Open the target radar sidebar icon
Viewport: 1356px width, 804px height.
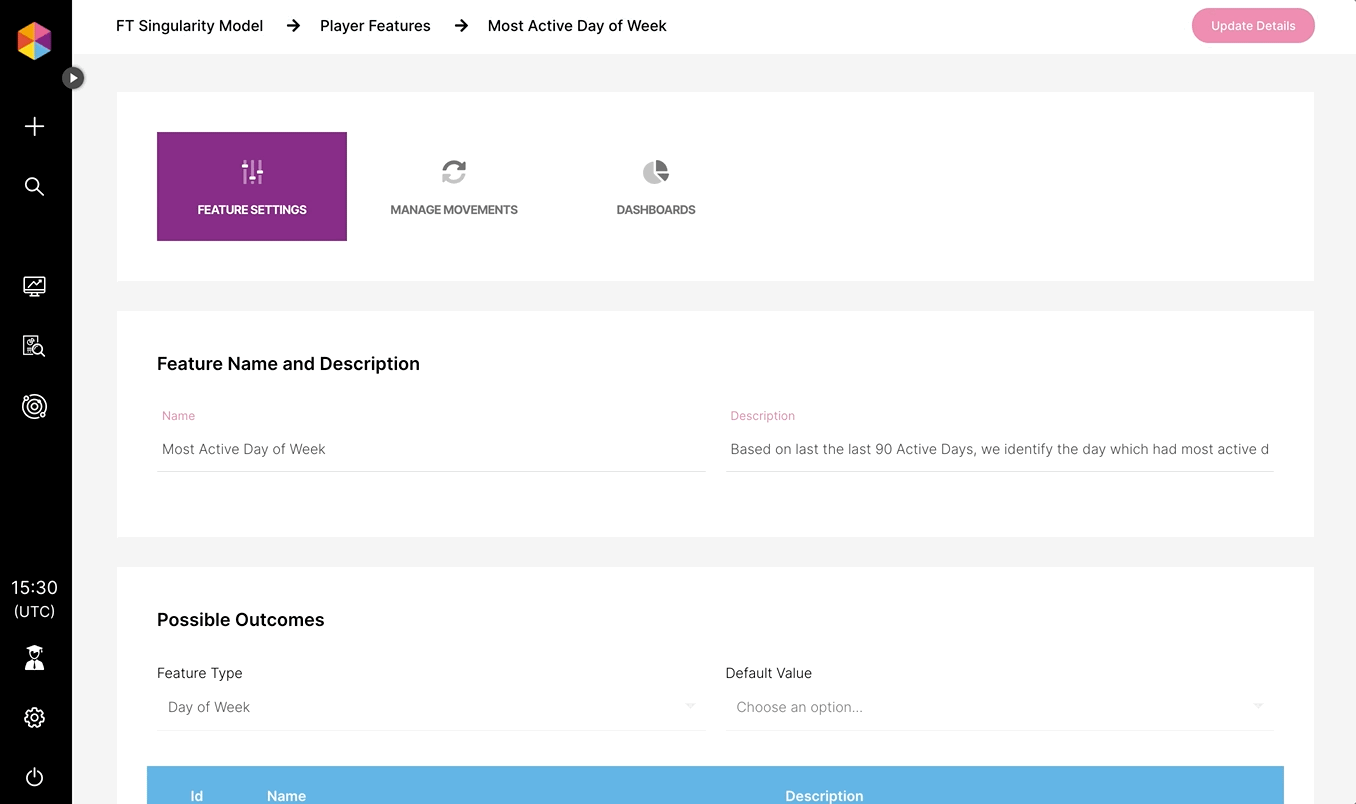pos(34,406)
